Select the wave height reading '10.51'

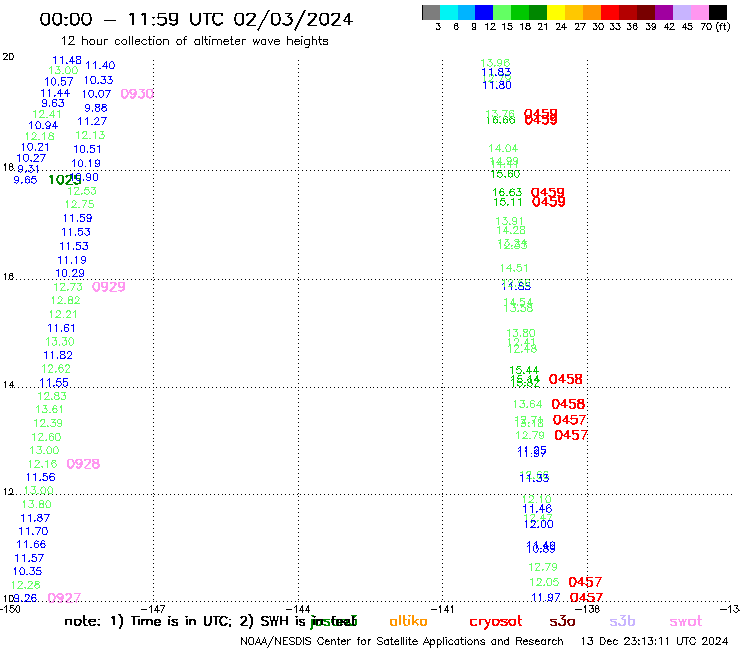pos(87,149)
